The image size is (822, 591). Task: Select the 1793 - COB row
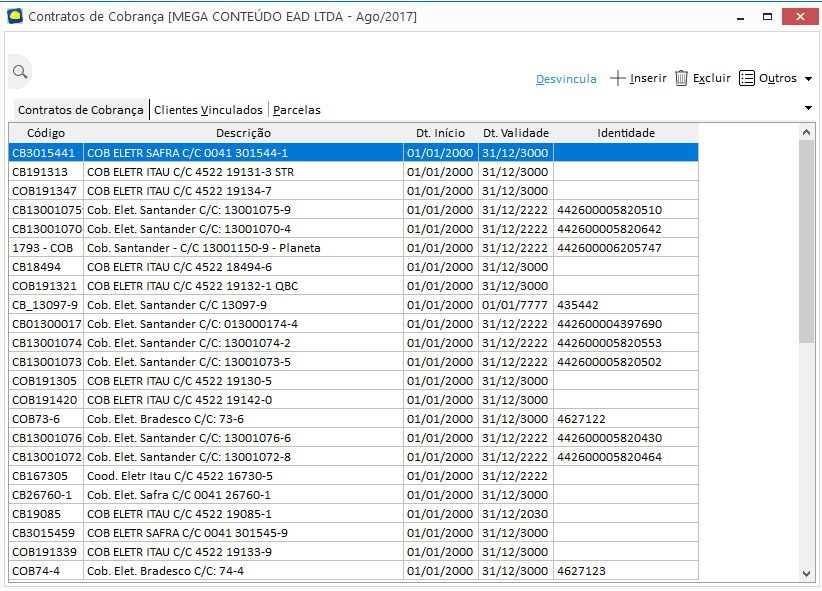[x=353, y=248]
